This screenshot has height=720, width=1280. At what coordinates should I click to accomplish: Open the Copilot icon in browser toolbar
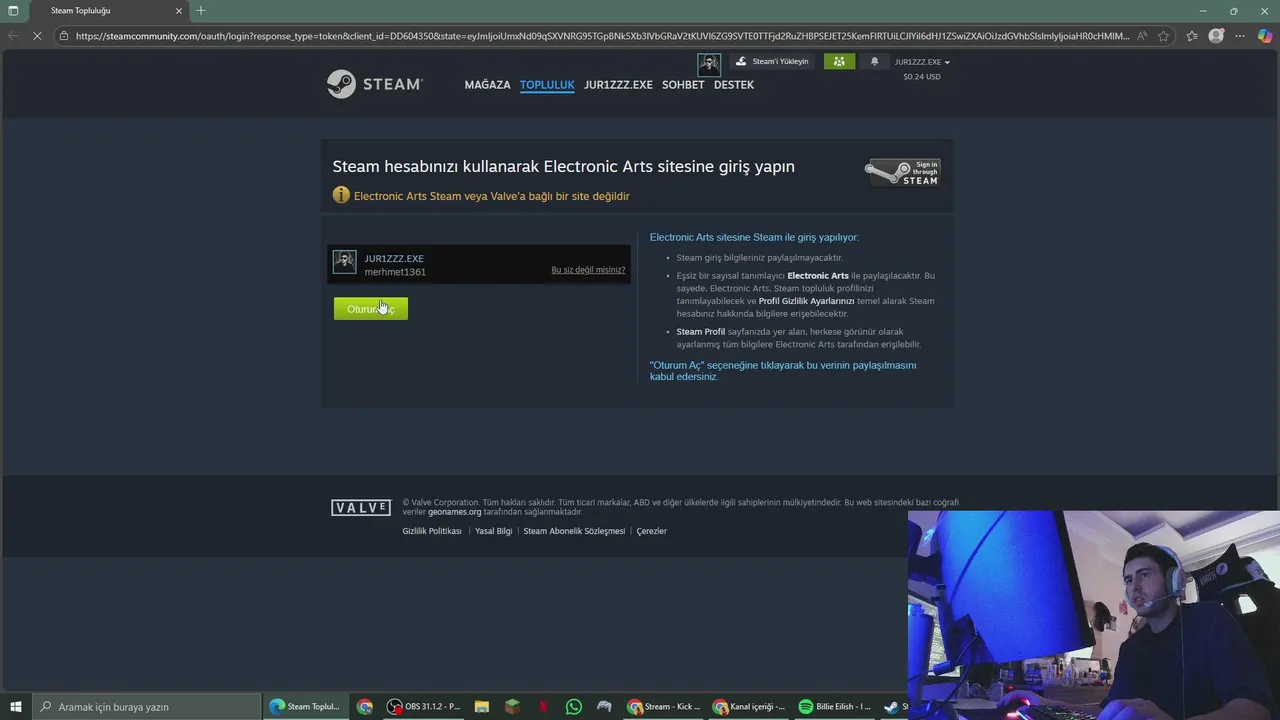(1265, 36)
